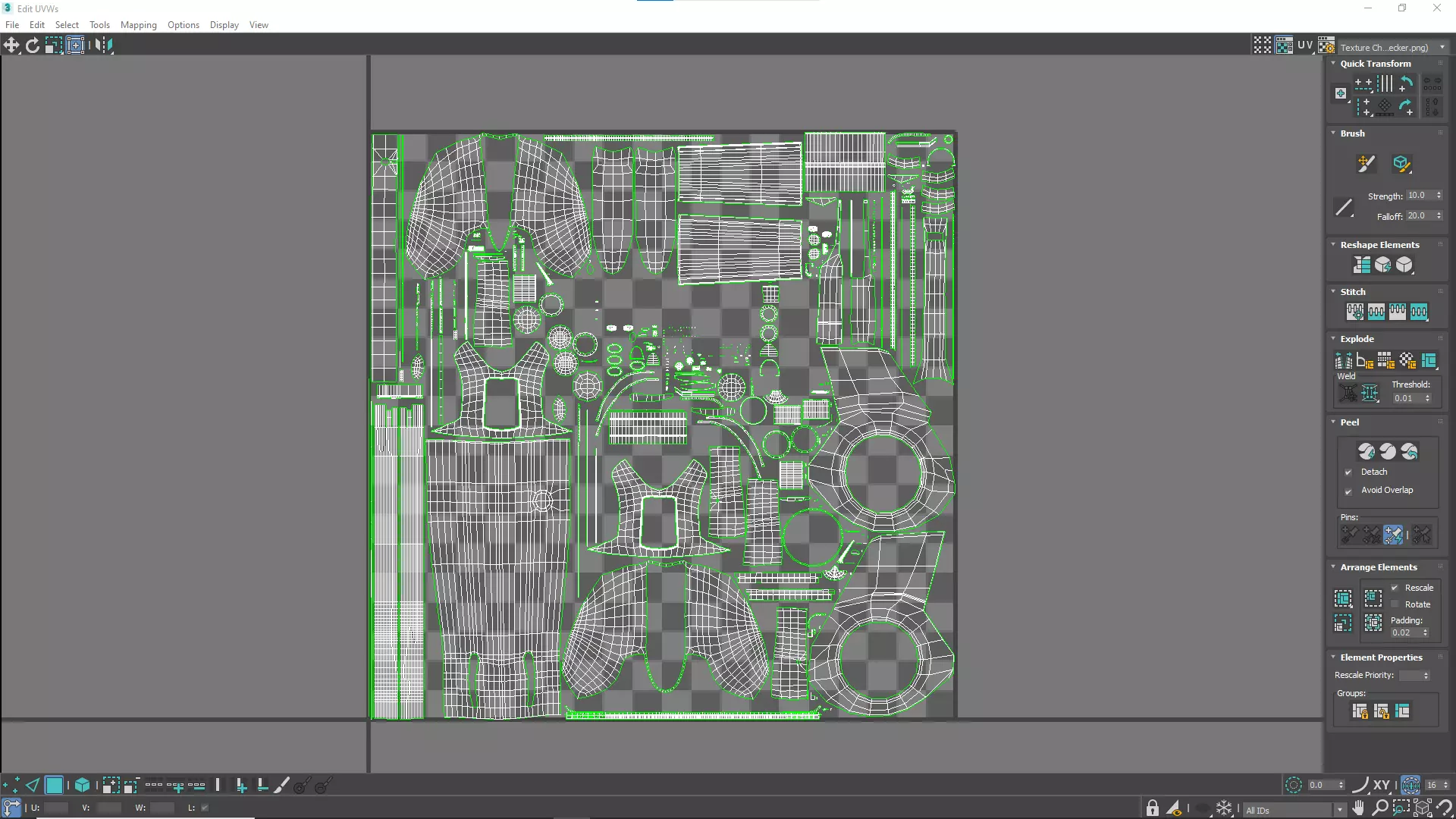This screenshot has height=819, width=1456.
Task: Select the Move Selected Subobject tool
Action: pos(11,45)
